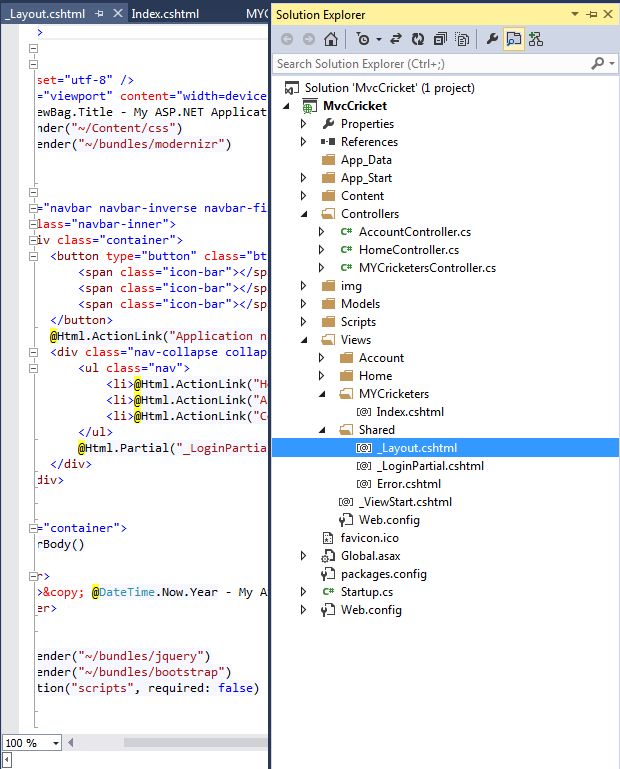
Task: Expand the Properties node
Action: click(x=304, y=124)
